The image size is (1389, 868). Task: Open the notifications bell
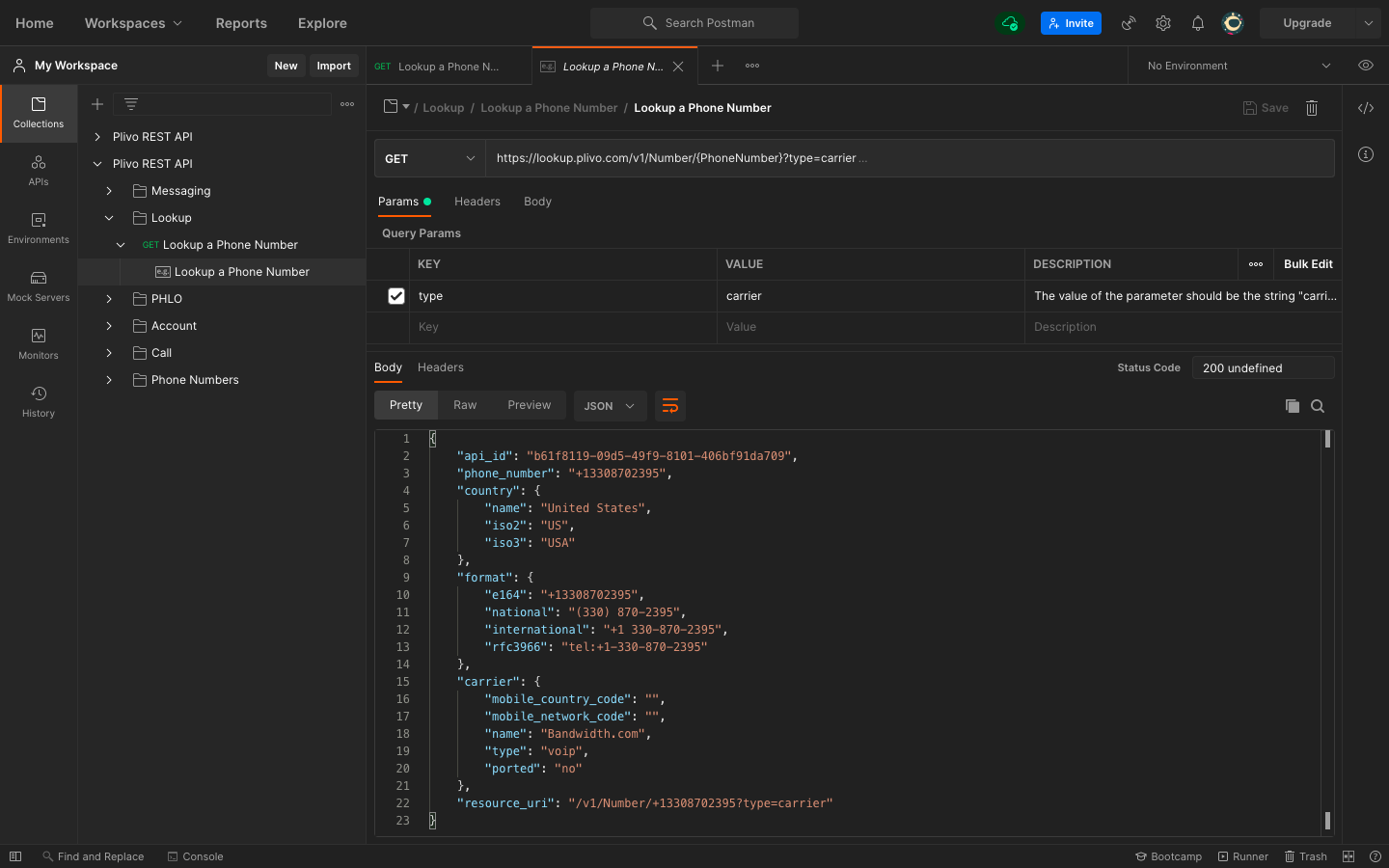[x=1197, y=23]
